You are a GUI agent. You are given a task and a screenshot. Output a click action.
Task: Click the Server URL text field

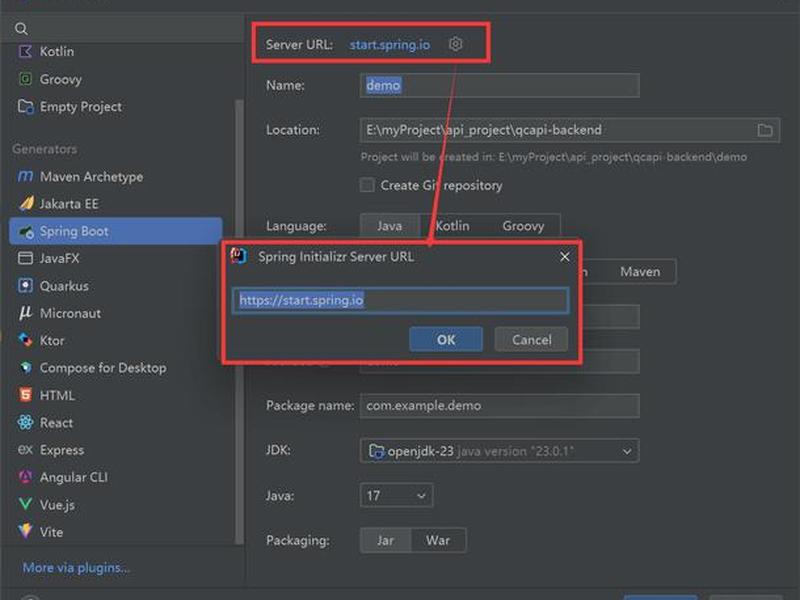pyautogui.click(x=401, y=300)
